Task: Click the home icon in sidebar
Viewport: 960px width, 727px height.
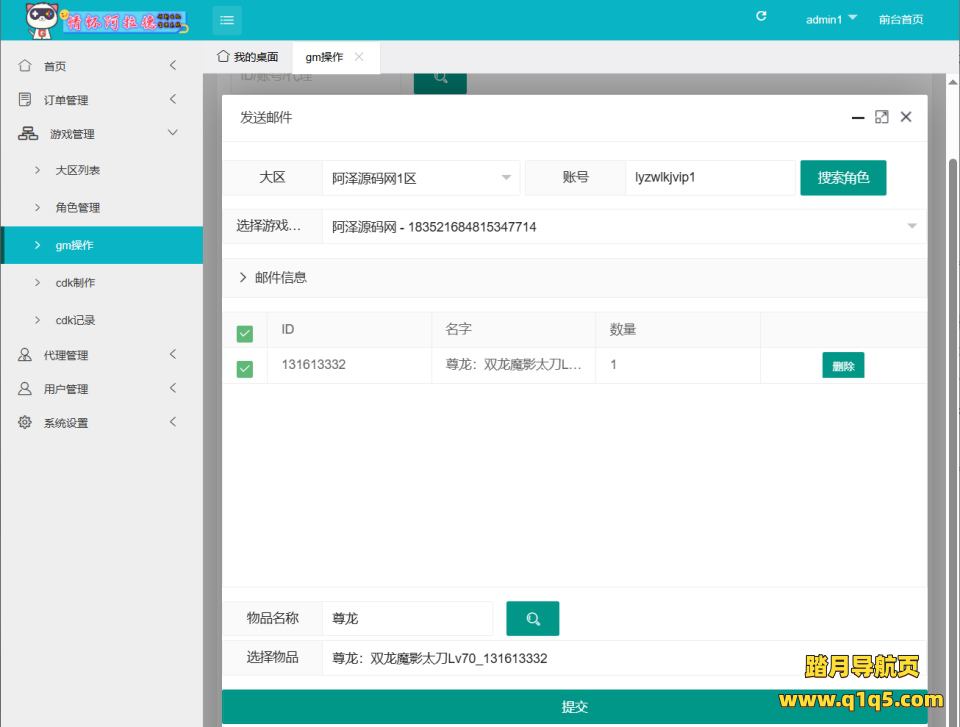Action: coord(25,66)
